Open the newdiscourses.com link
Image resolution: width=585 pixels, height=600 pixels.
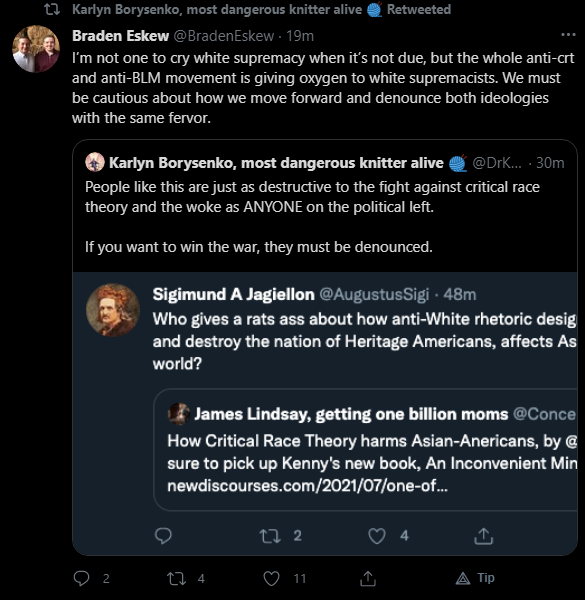coord(307,486)
